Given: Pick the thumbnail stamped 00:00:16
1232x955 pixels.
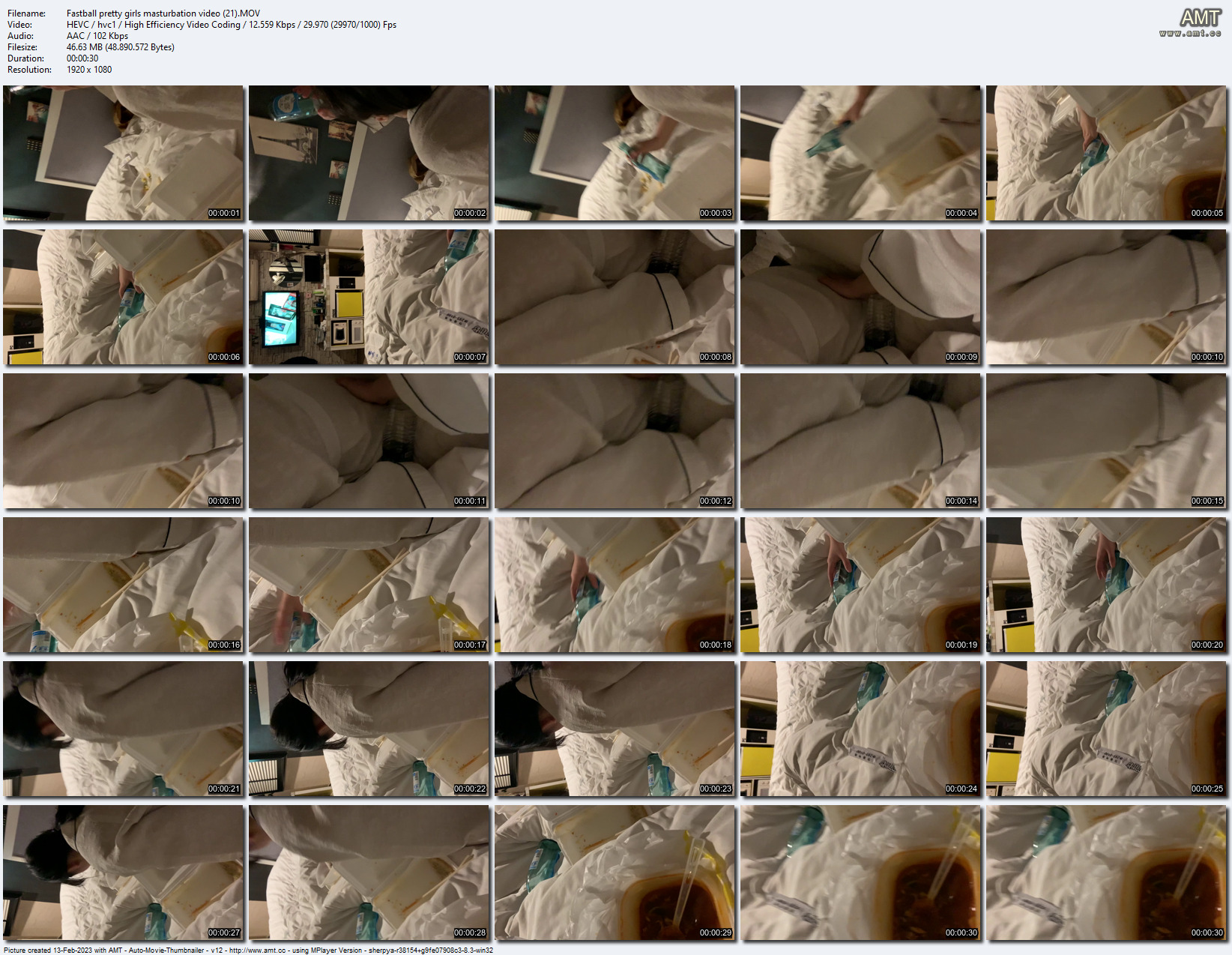Looking at the screenshot, I should [x=124, y=585].
